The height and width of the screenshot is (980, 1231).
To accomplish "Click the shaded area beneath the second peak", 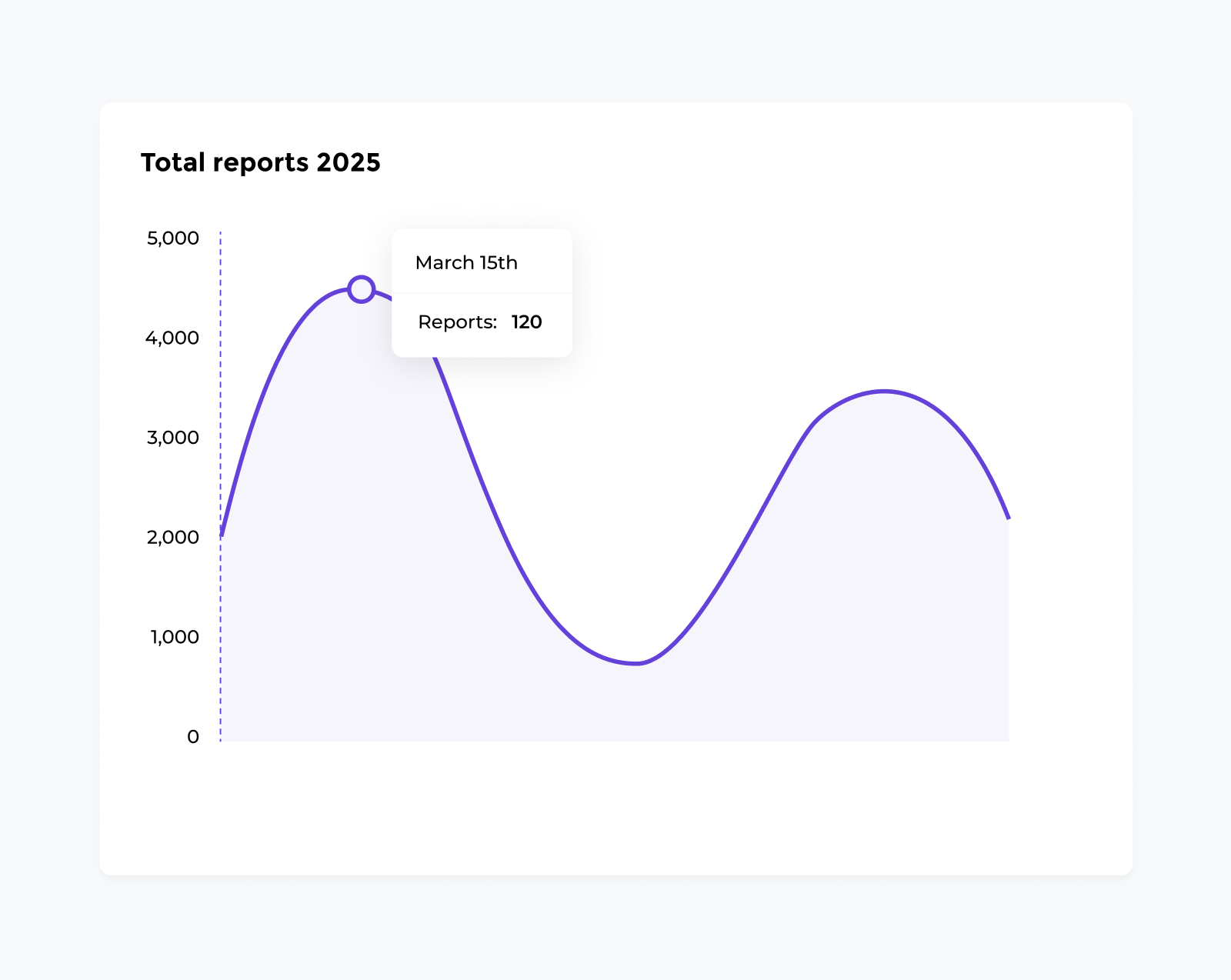I will coord(885,577).
